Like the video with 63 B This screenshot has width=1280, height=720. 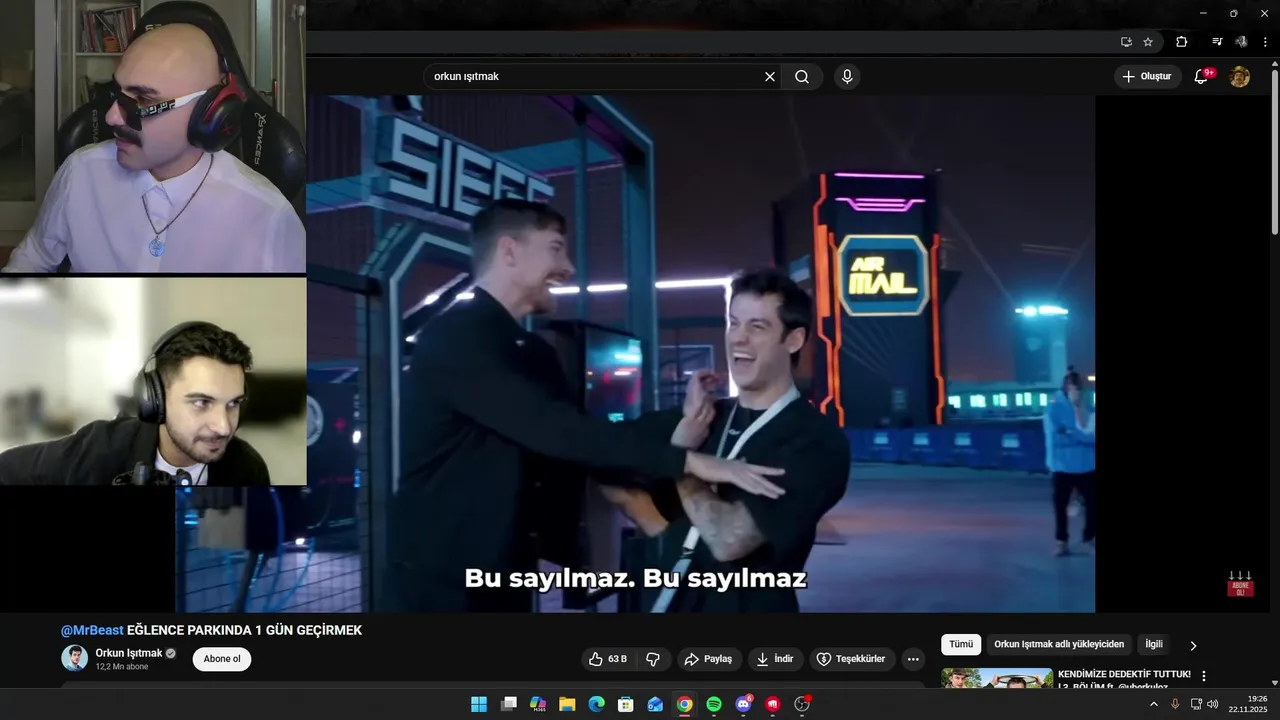click(609, 659)
